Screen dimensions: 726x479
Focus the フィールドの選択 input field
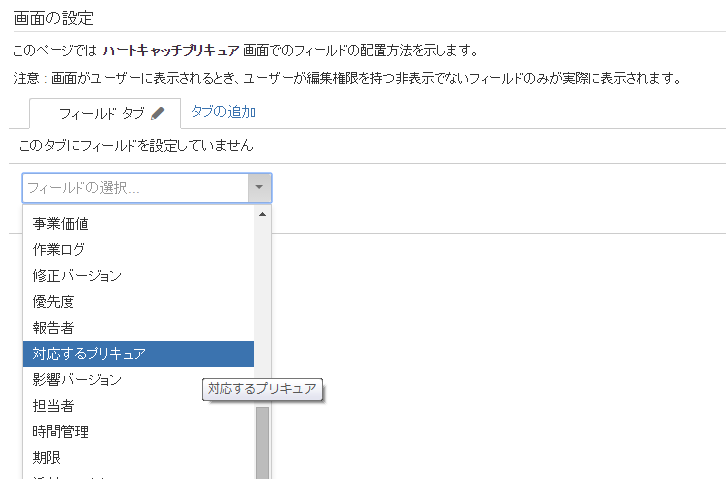coord(136,188)
